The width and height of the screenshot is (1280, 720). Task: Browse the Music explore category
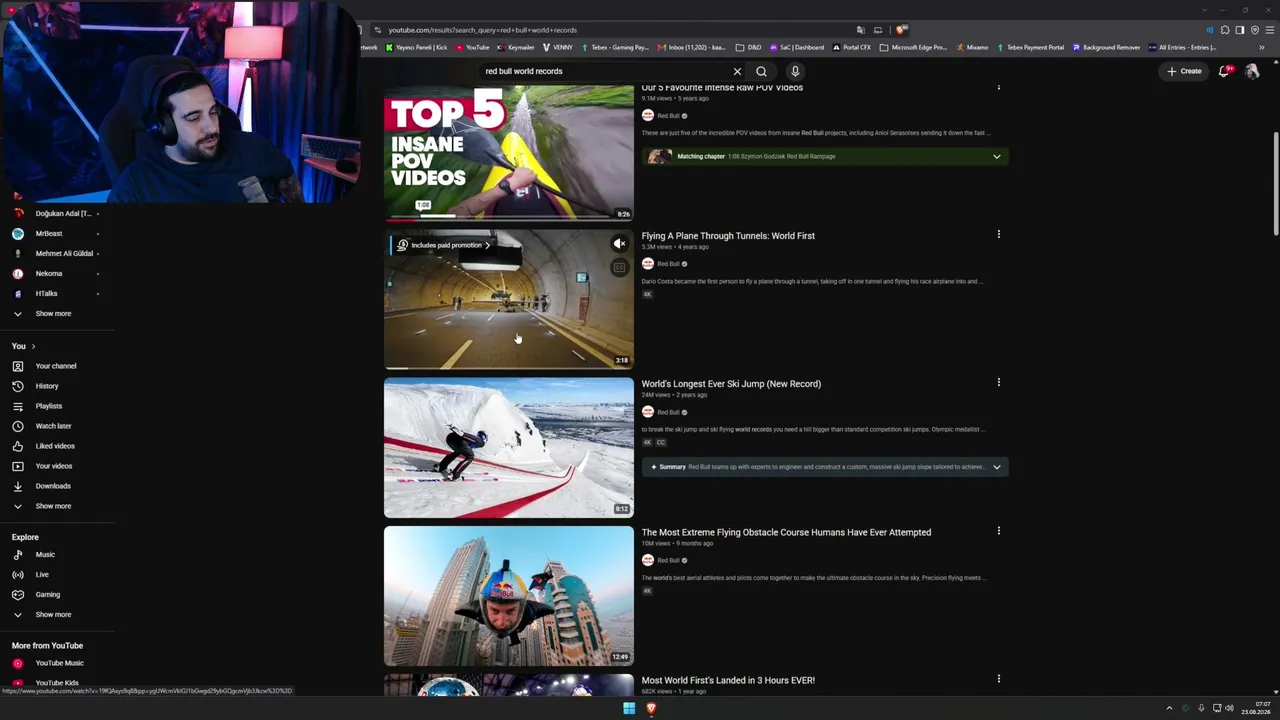[x=45, y=554]
